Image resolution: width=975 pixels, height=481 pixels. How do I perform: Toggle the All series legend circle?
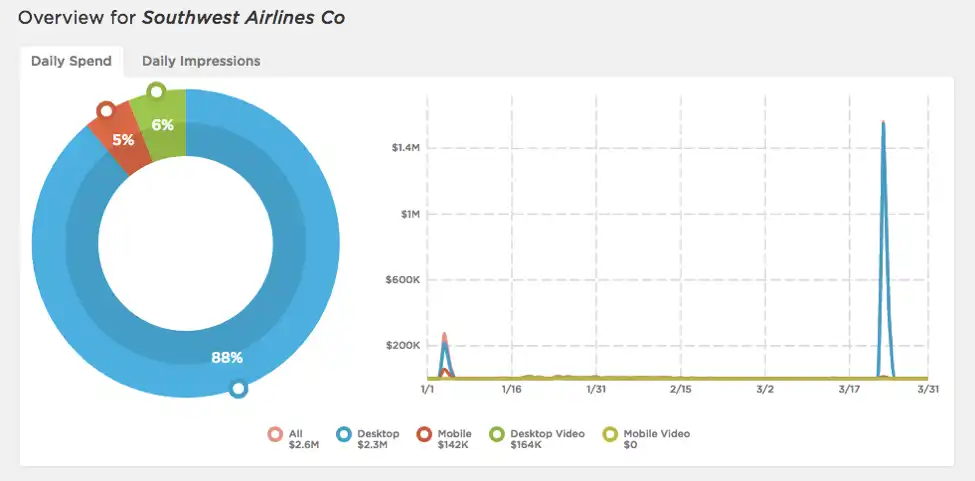[275, 434]
